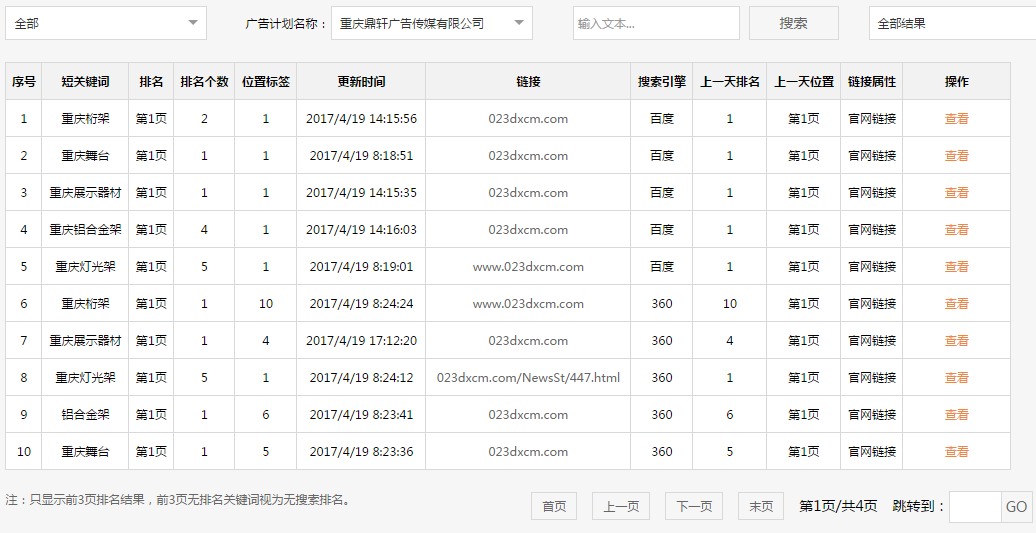Click 查看 for row 1 重庆桁架
1036x533 pixels.
click(956, 119)
